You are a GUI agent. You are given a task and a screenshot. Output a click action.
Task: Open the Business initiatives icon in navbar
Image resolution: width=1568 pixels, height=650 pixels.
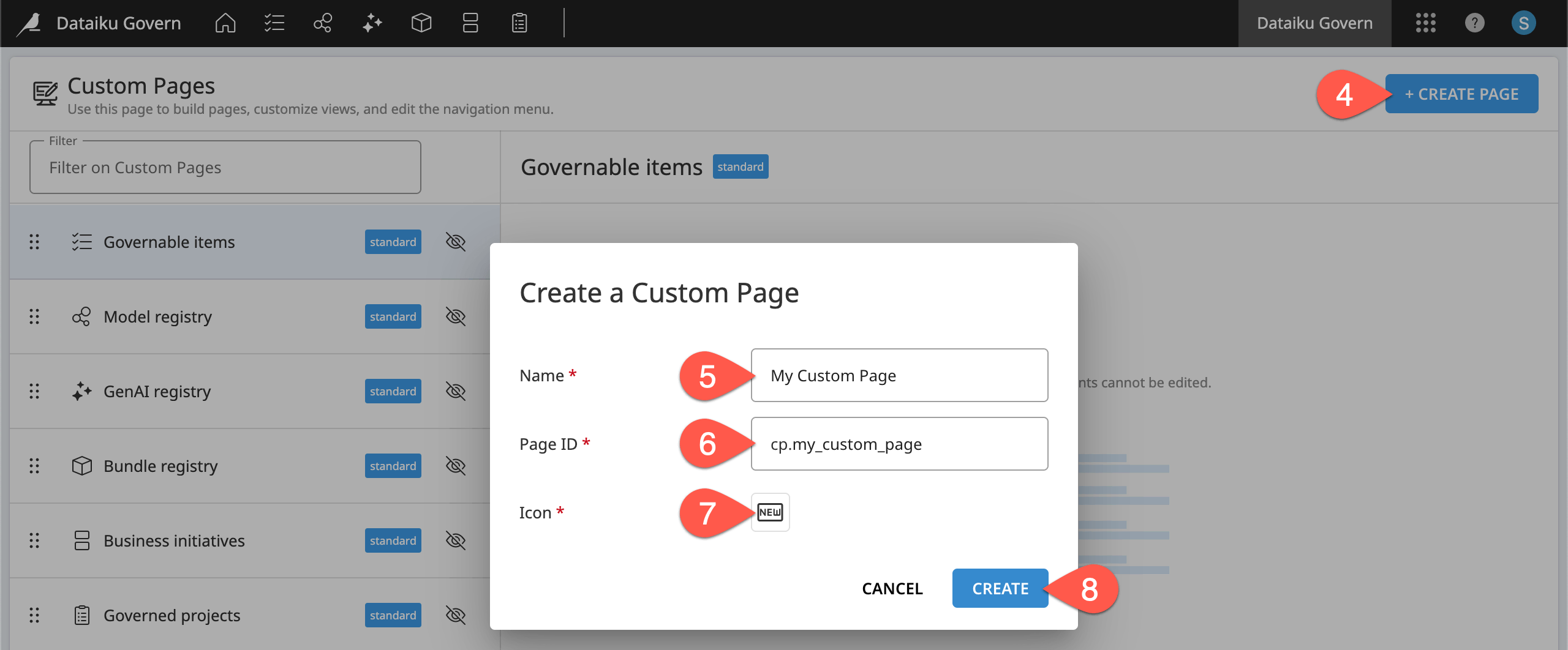(470, 23)
